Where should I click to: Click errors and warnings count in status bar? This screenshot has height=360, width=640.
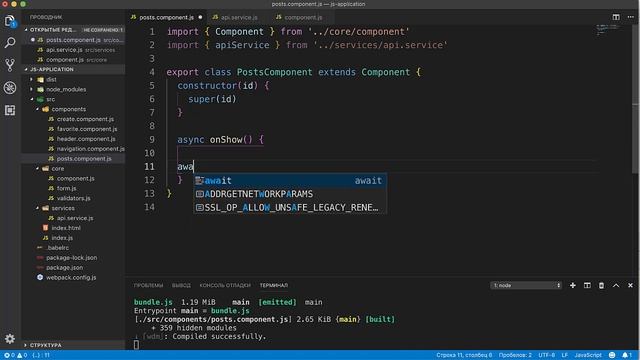coord(16,355)
